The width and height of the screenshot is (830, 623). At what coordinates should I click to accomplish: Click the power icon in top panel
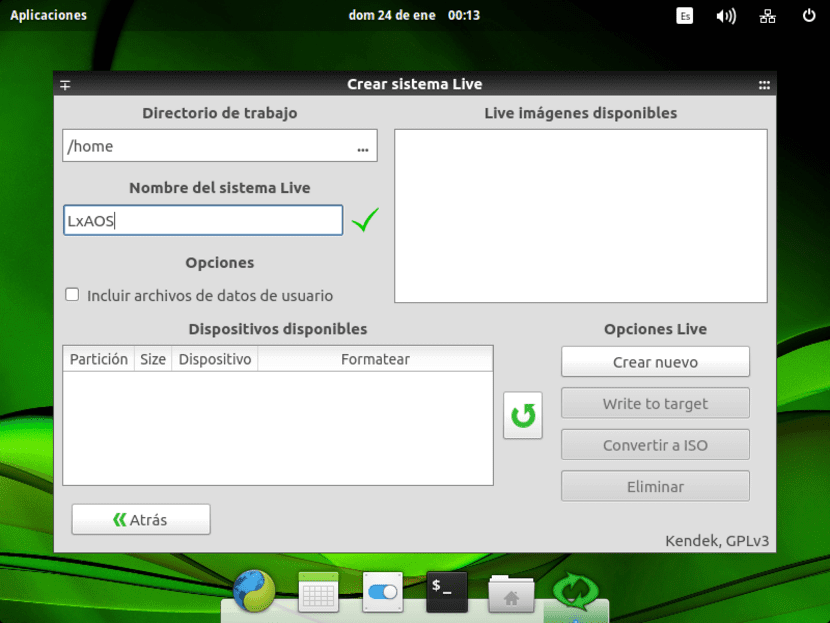[809, 16]
